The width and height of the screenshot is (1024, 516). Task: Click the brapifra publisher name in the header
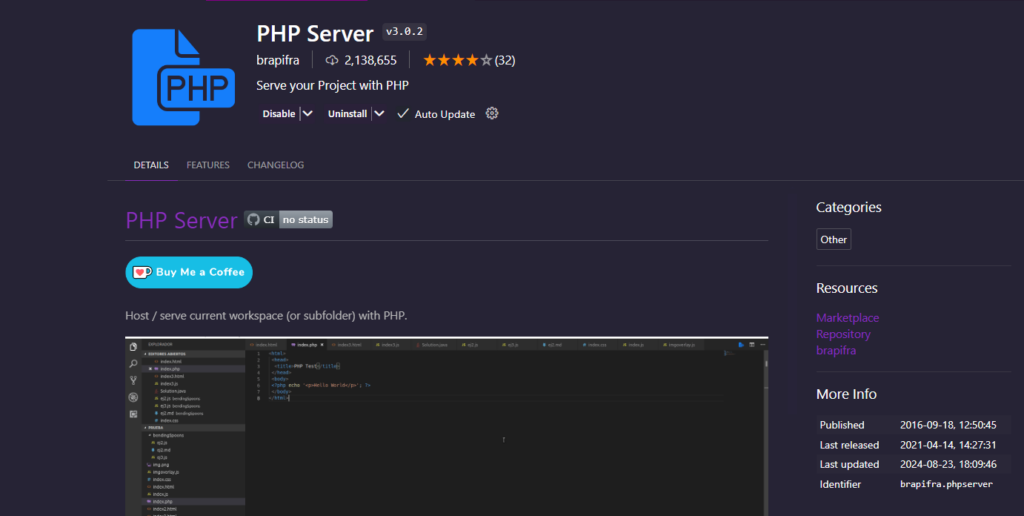coord(278,60)
